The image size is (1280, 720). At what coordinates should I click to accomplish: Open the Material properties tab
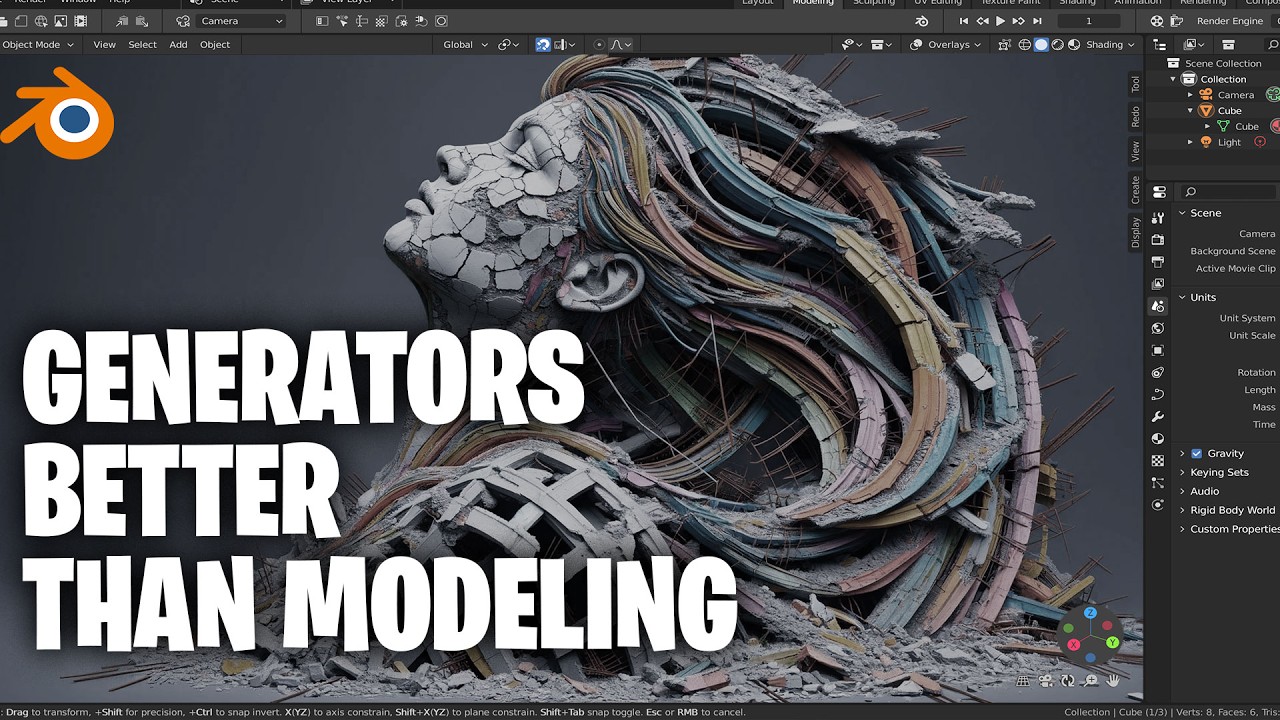[x=1158, y=438]
